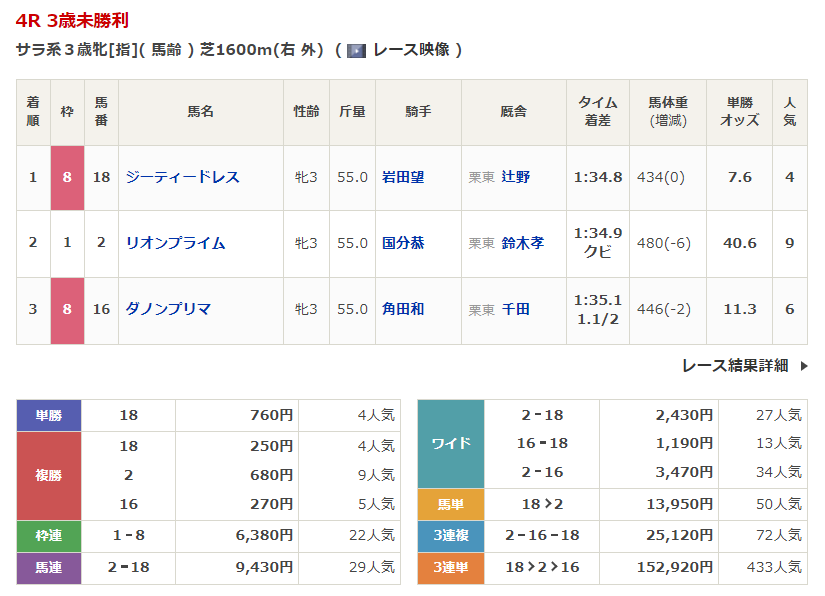Click on jockey 国分恭
Image resolution: width=825 pixels, height=596 pixels.
click(403, 243)
